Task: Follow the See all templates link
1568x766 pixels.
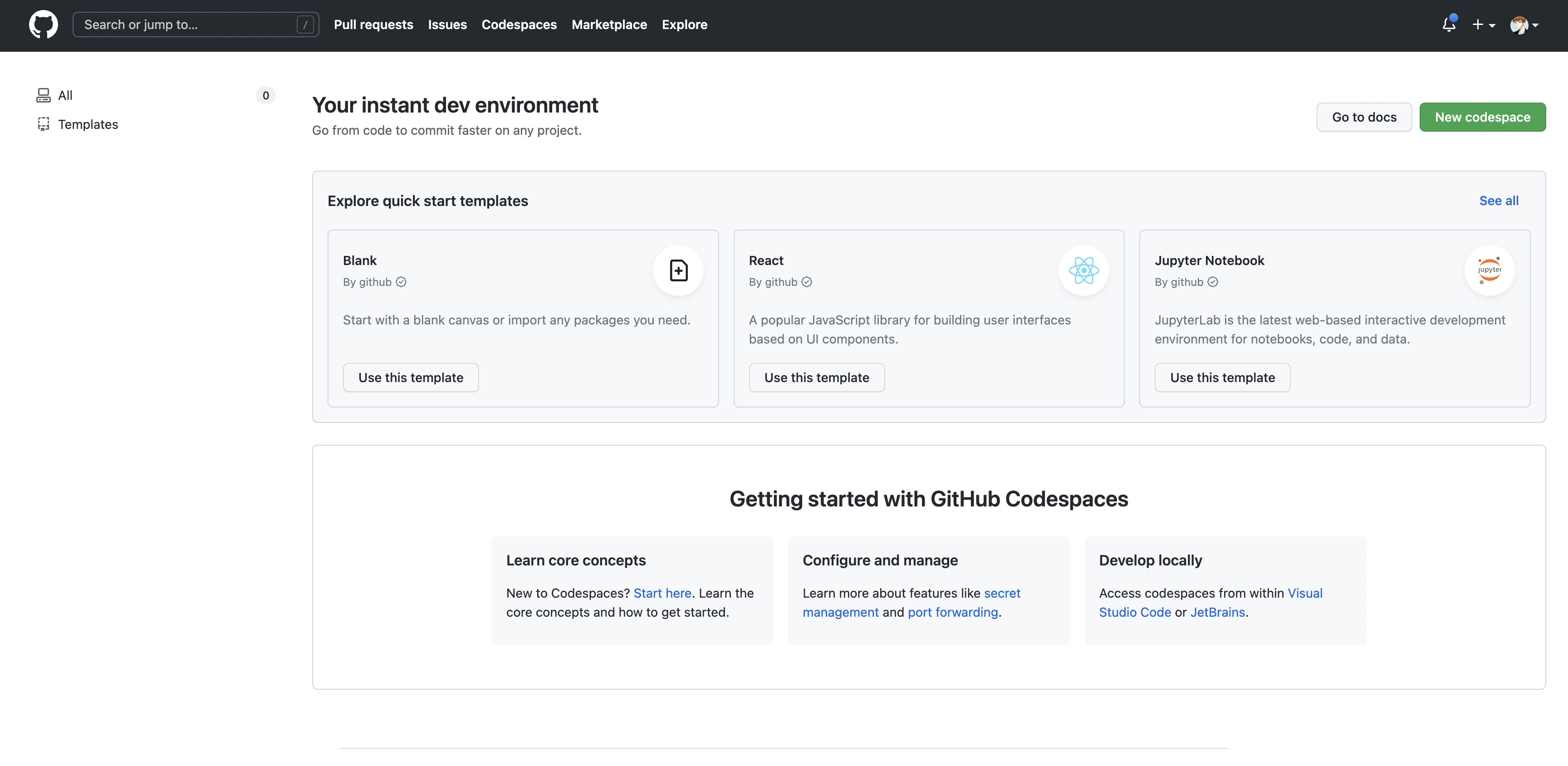Action: pos(1498,201)
